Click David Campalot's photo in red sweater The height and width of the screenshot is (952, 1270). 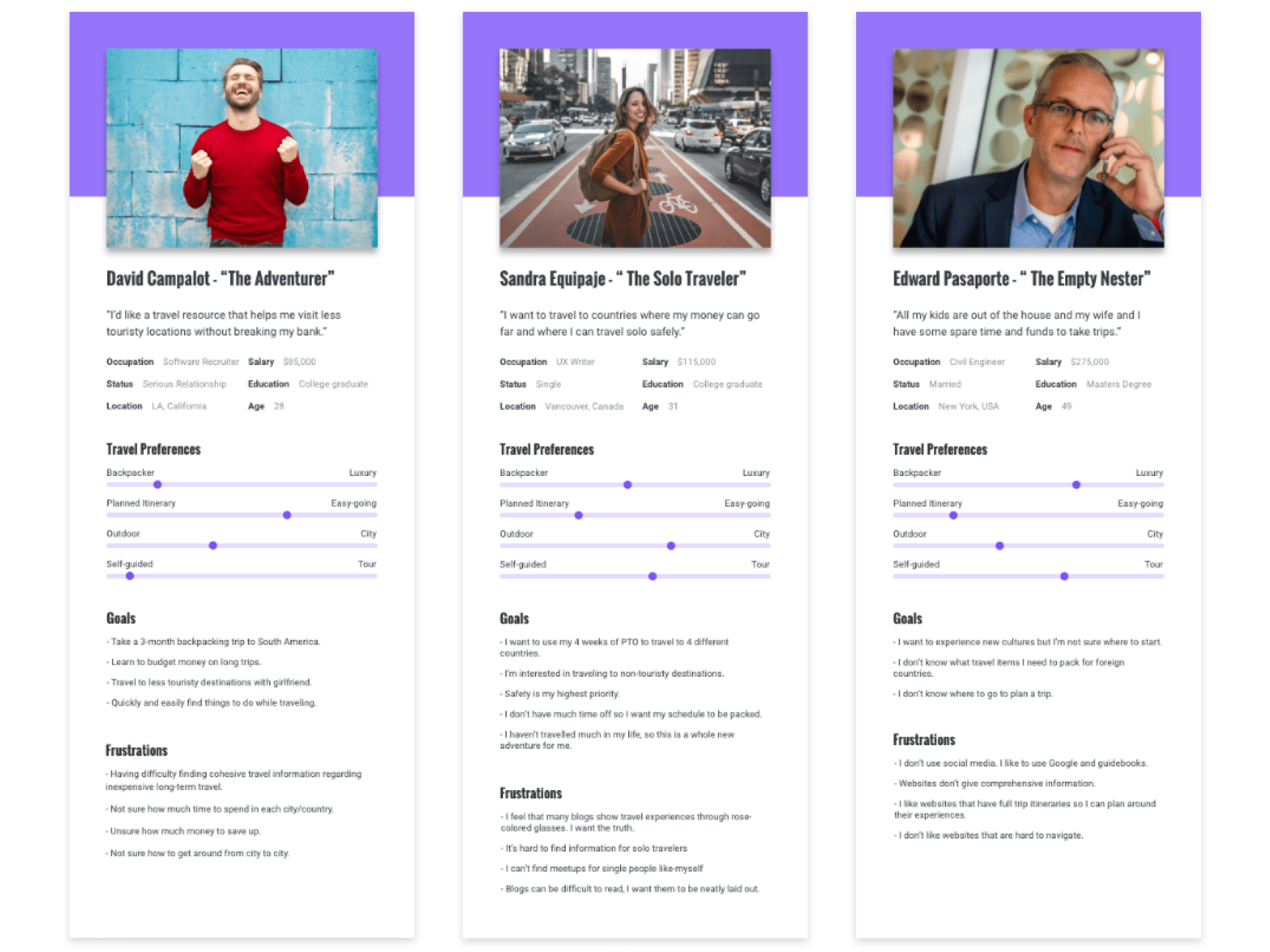[x=241, y=148]
